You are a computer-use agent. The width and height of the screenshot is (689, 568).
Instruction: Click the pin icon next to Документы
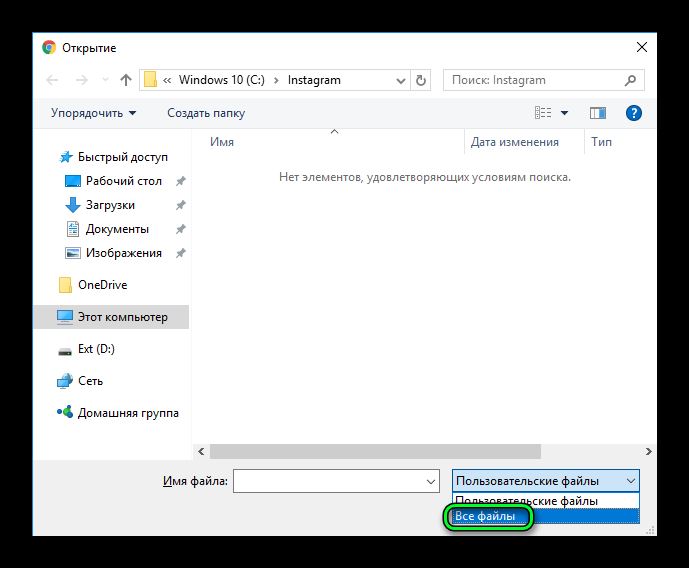(x=181, y=229)
